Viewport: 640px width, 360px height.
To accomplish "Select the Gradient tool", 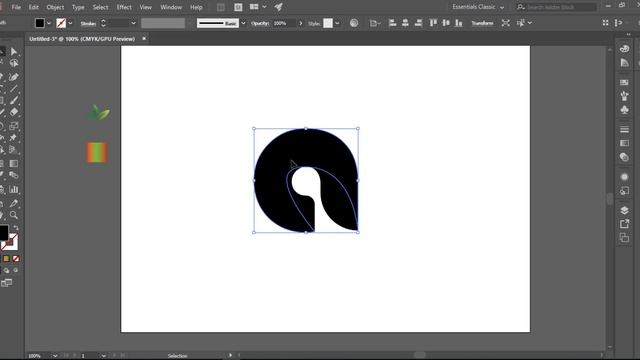I will coord(13,164).
